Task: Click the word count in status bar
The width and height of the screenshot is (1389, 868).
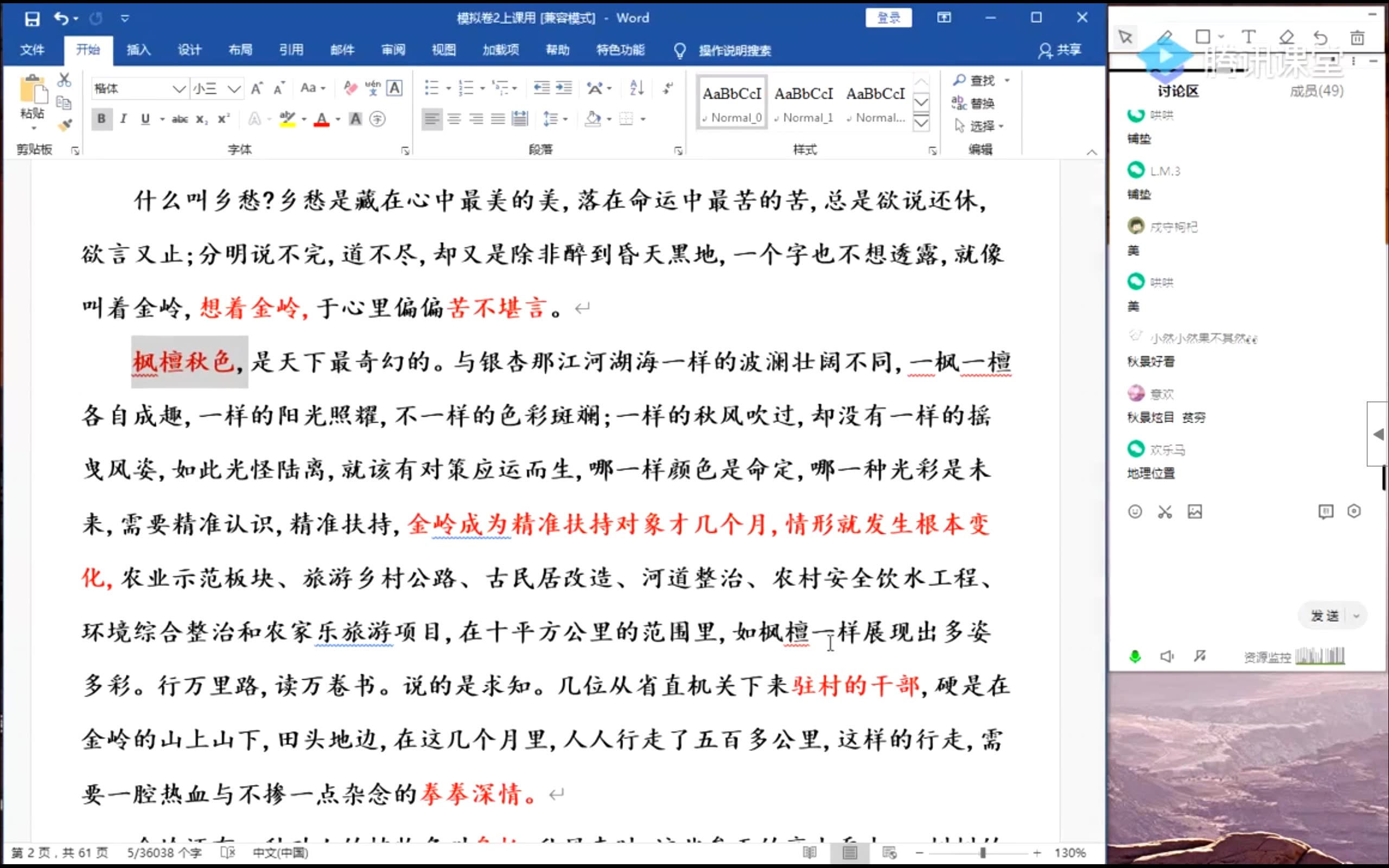Action: [165, 852]
